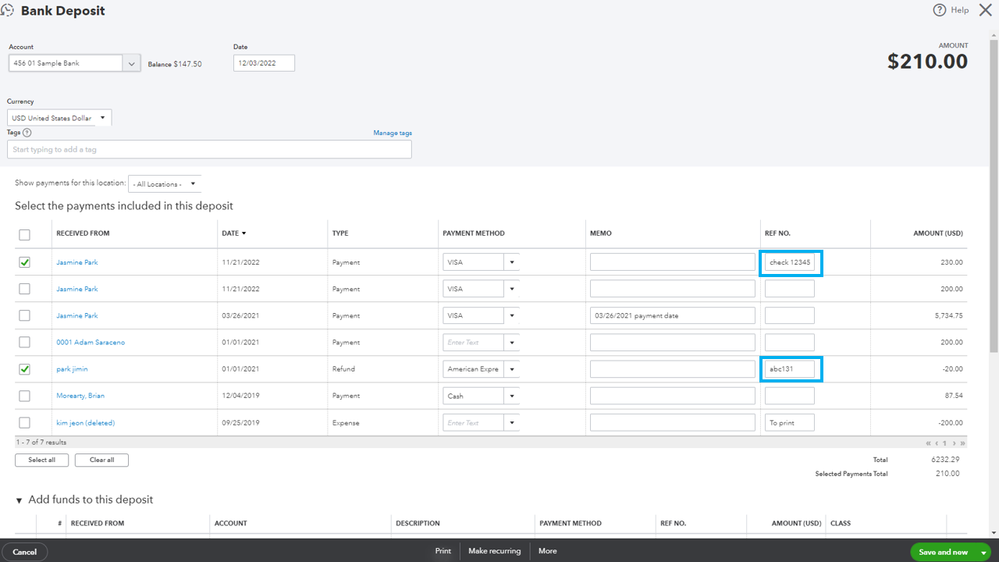Click Make recurring in the footer
999x562 pixels.
(494, 551)
